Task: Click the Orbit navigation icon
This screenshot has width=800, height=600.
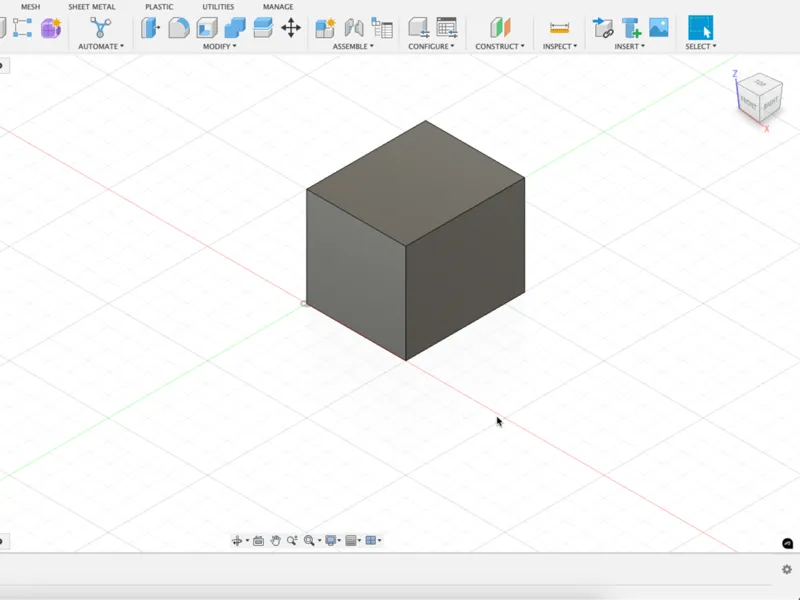Action: 237,541
